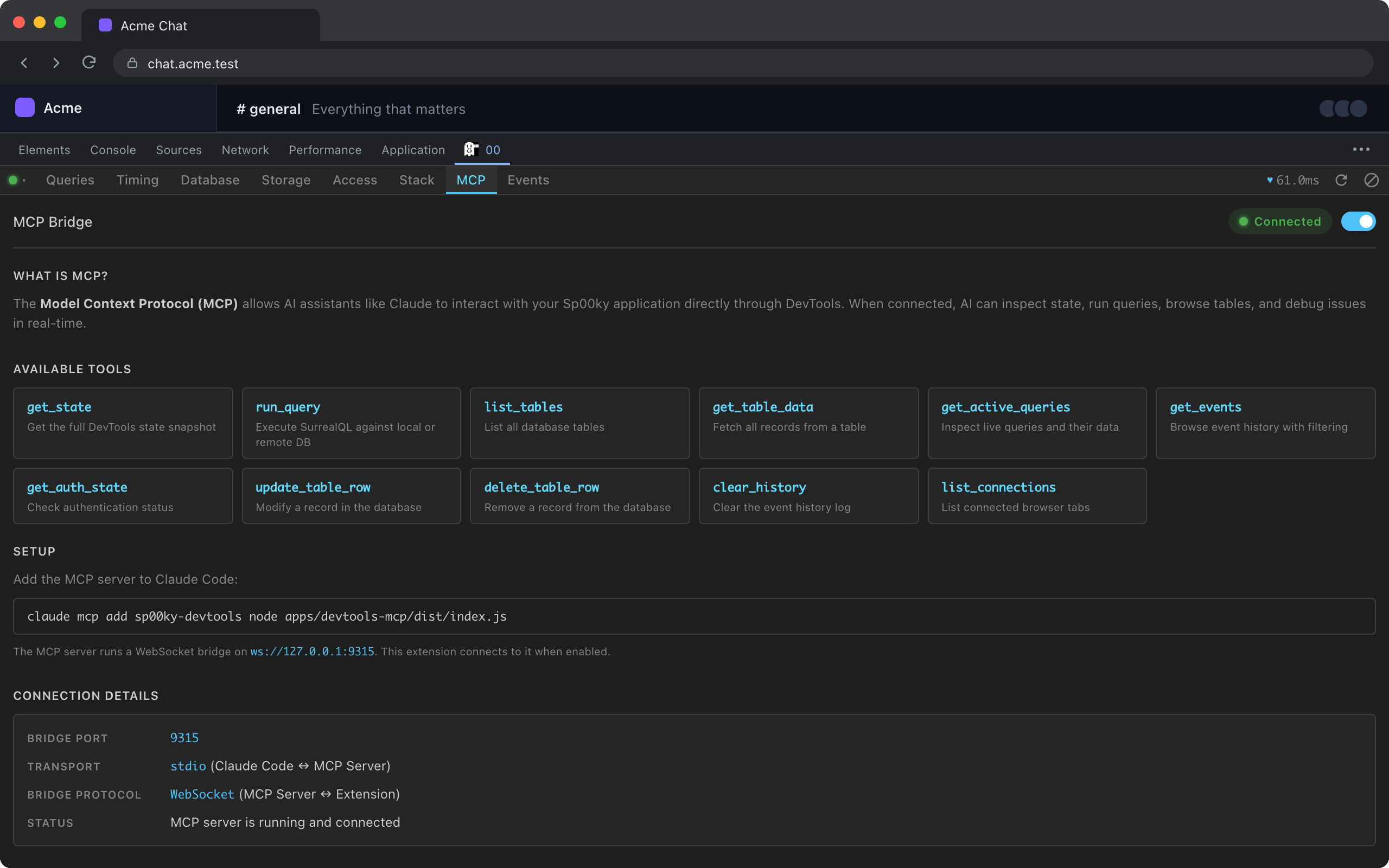The height and width of the screenshot is (868, 1389).
Task: Open the Database sub-tab
Action: click(210, 180)
